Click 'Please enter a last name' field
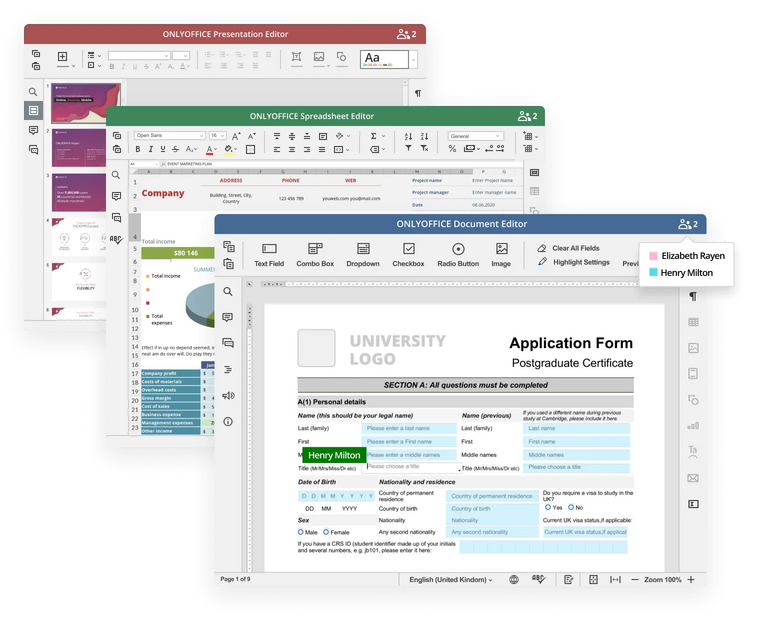Viewport: 760px width, 620px height. coord(409,429)
